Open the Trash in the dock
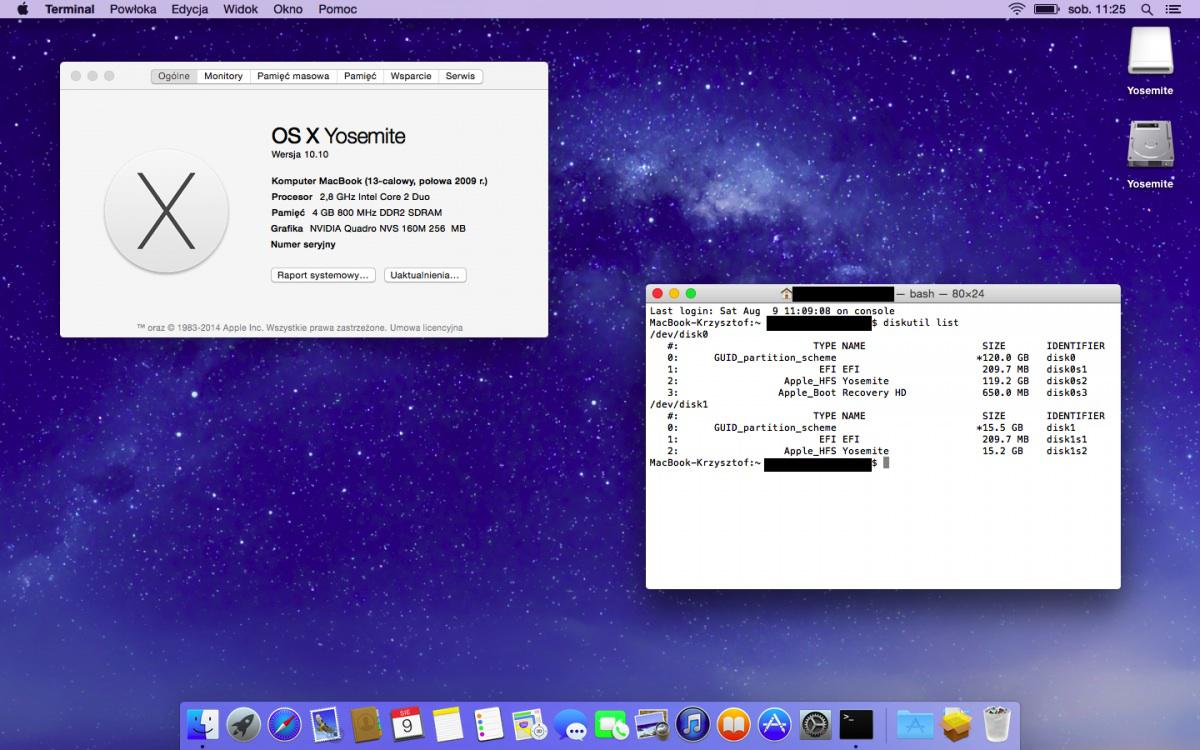The width and height of the screenshot is (1200, 750). coord(996,723)
